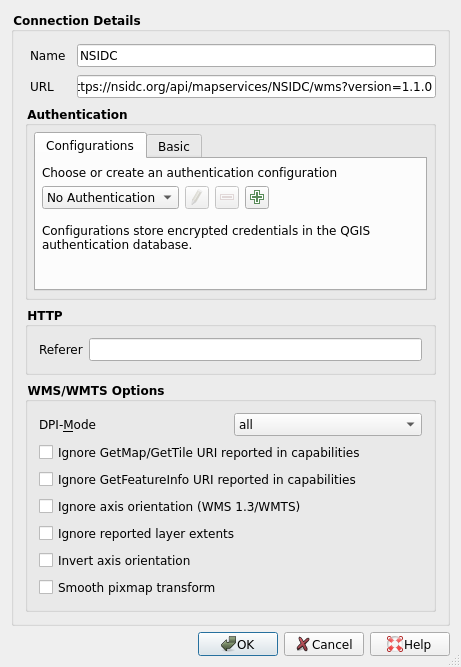The image size is (461, 667).
Task: Open Help for this dialog
Action: (x=410, y=644)
